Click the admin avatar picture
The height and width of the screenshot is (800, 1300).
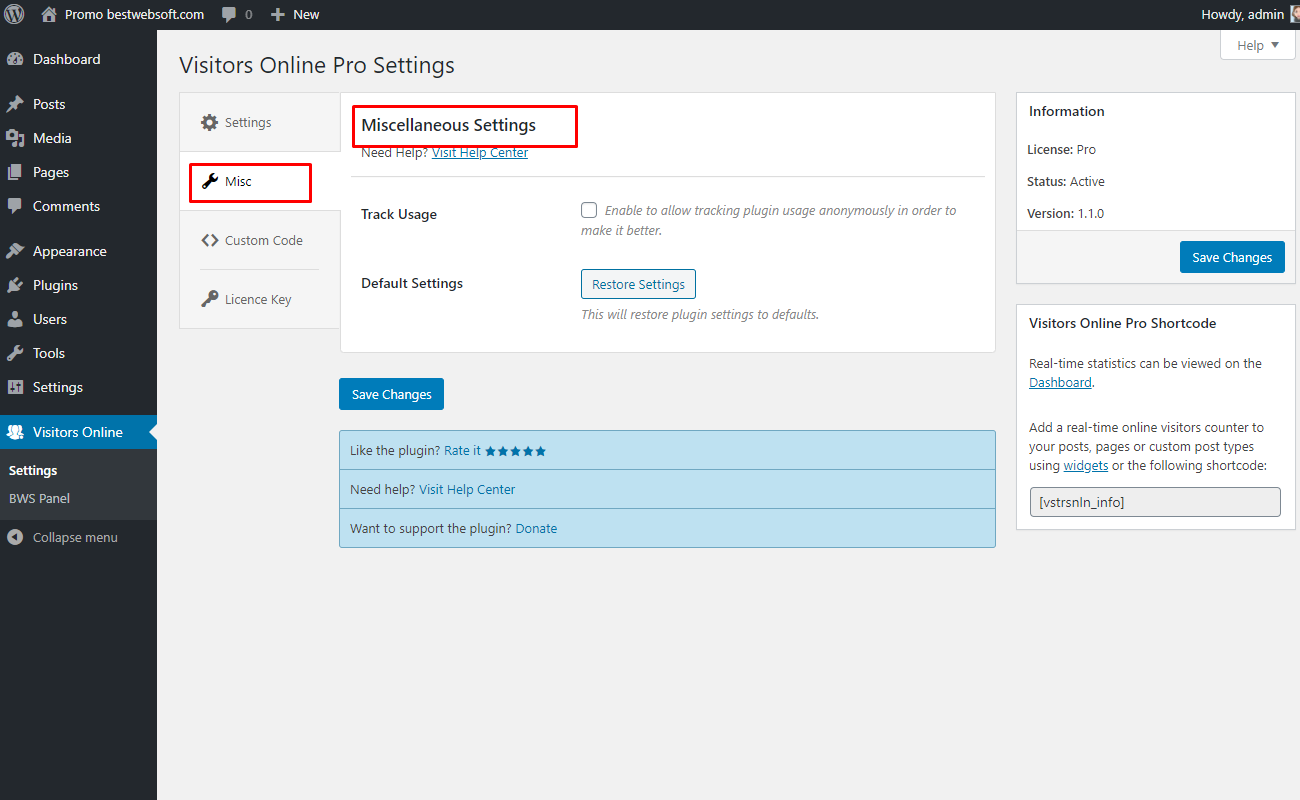(x=1295, y=14)
